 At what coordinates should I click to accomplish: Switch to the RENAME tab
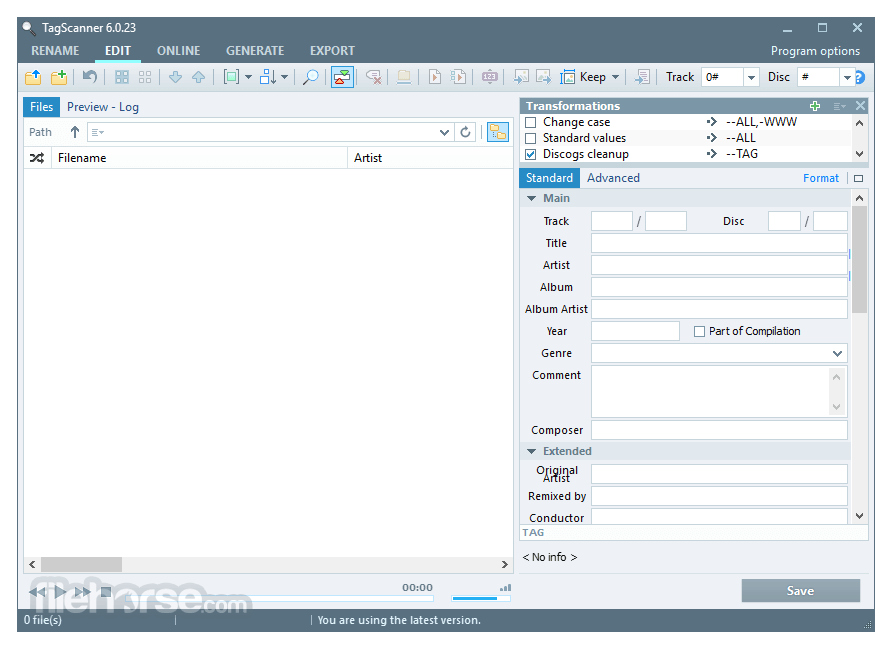[x=55, y=51]
